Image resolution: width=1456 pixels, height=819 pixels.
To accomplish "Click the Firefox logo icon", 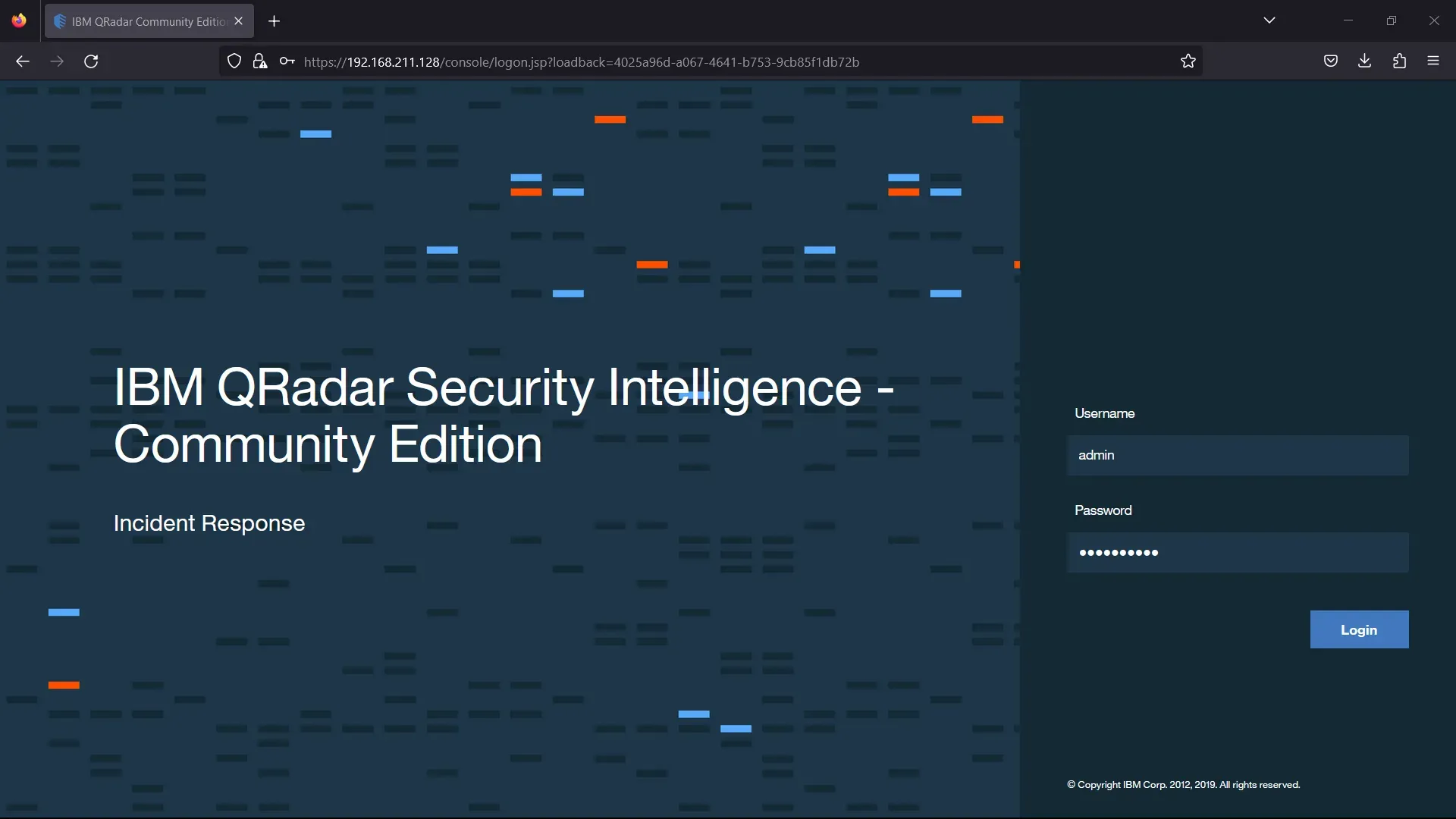I will tap(19, 20).
